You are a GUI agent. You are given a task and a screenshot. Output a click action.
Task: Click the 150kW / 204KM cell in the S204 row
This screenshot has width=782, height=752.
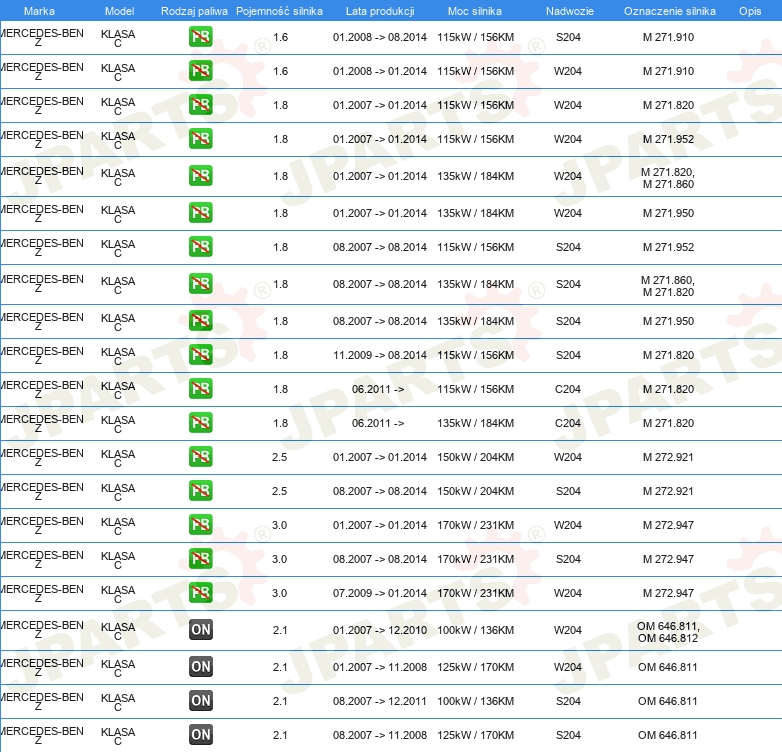[x=475, y=491]
